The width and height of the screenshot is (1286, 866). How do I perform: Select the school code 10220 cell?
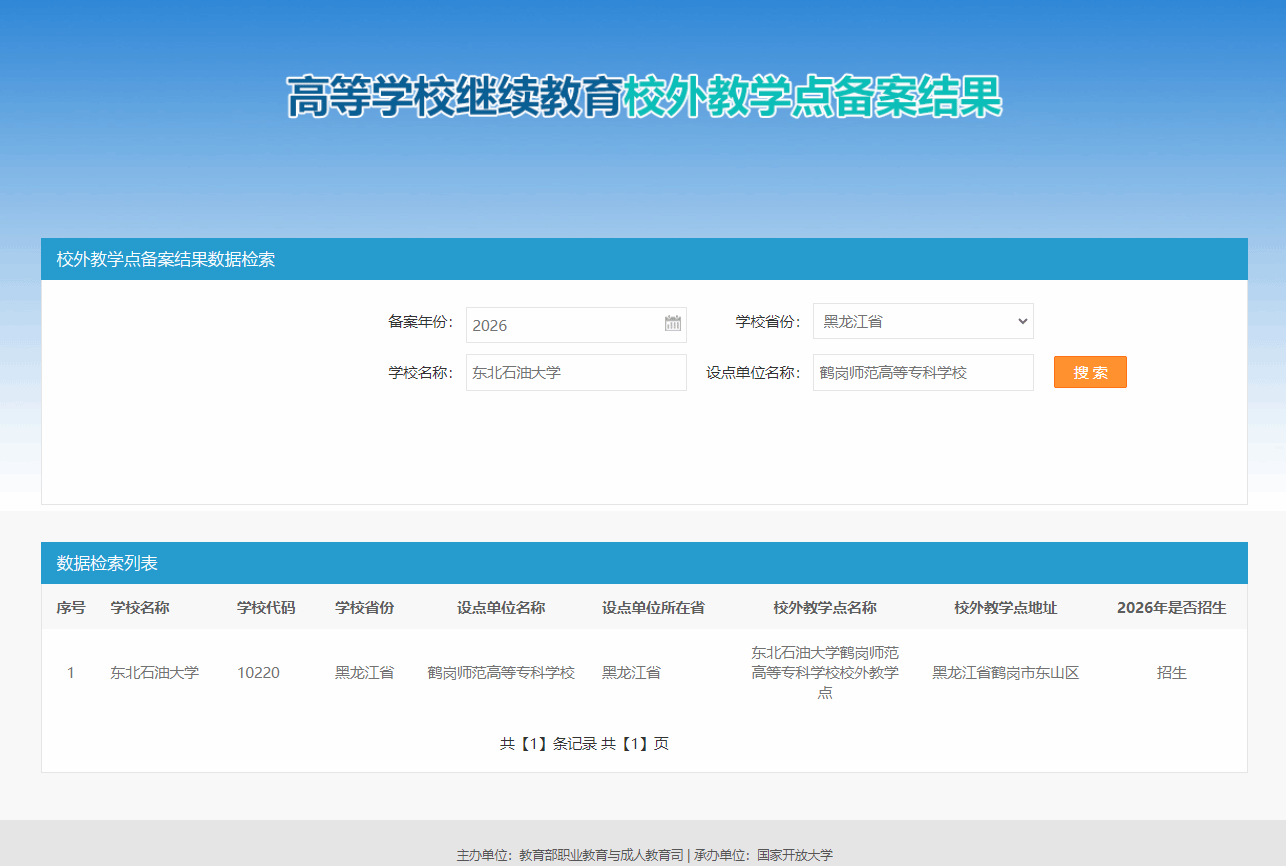pos(258,673)
